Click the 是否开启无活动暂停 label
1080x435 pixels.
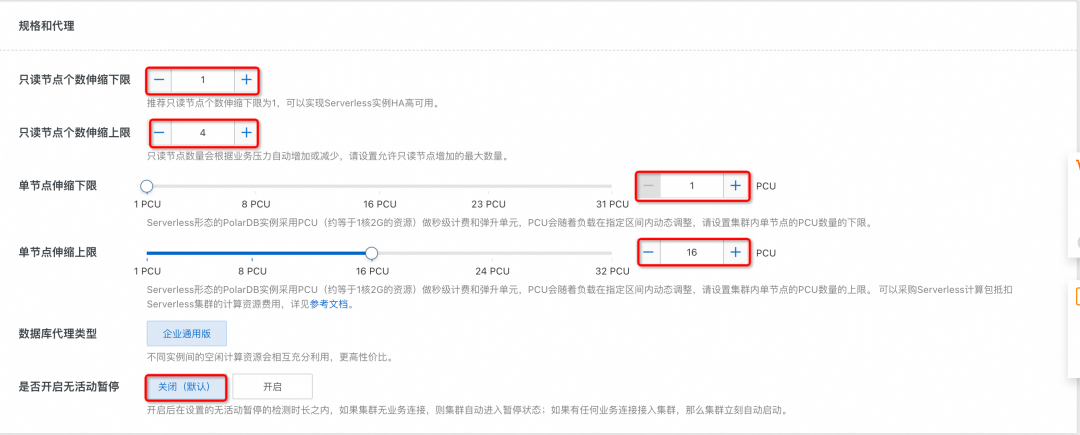pos(69,387)
